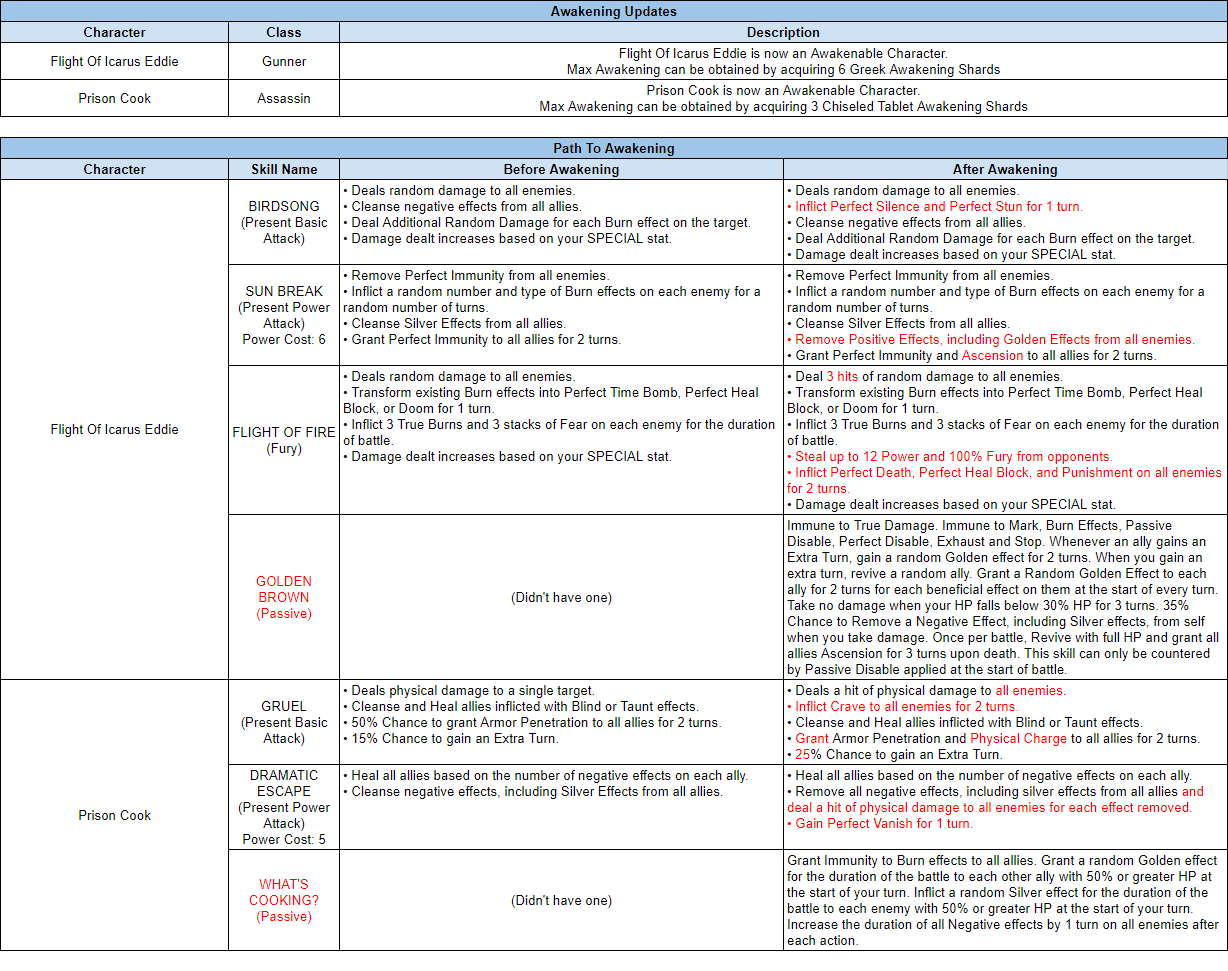The width and height of the screenshot is (1228, 971).
Task: Select the Assassin class cell
Action: pos(284,98)
